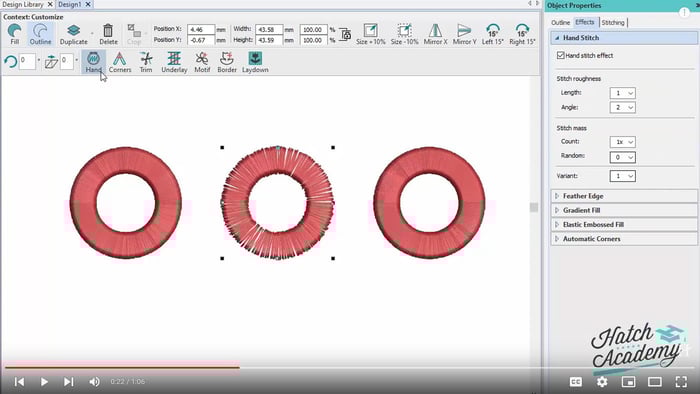Uncheck the Hand stitch effect checkbox
Viewport: 700px width, 394px height.
click(x=561, y=55)
